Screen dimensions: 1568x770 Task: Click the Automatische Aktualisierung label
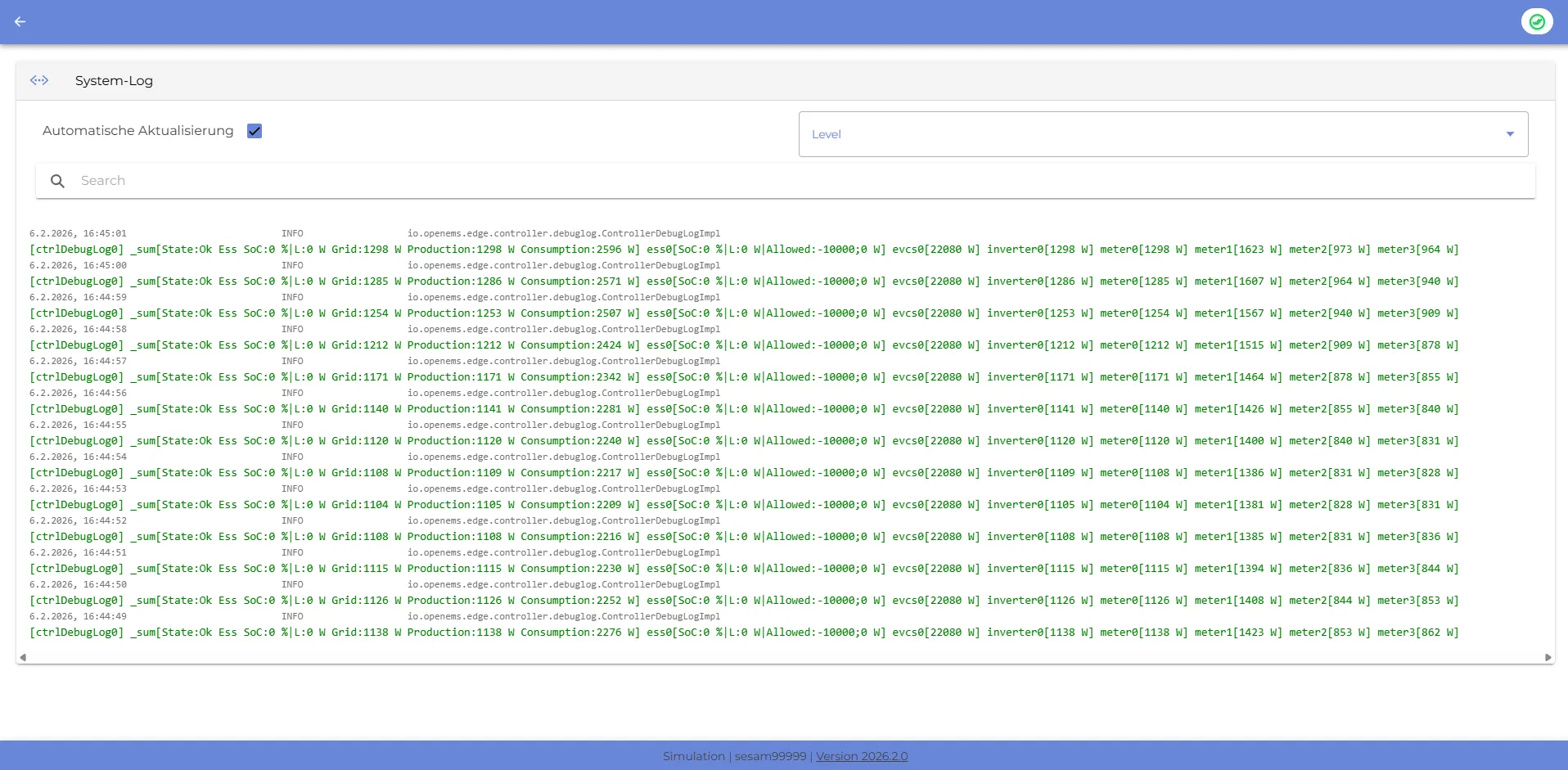137,131
